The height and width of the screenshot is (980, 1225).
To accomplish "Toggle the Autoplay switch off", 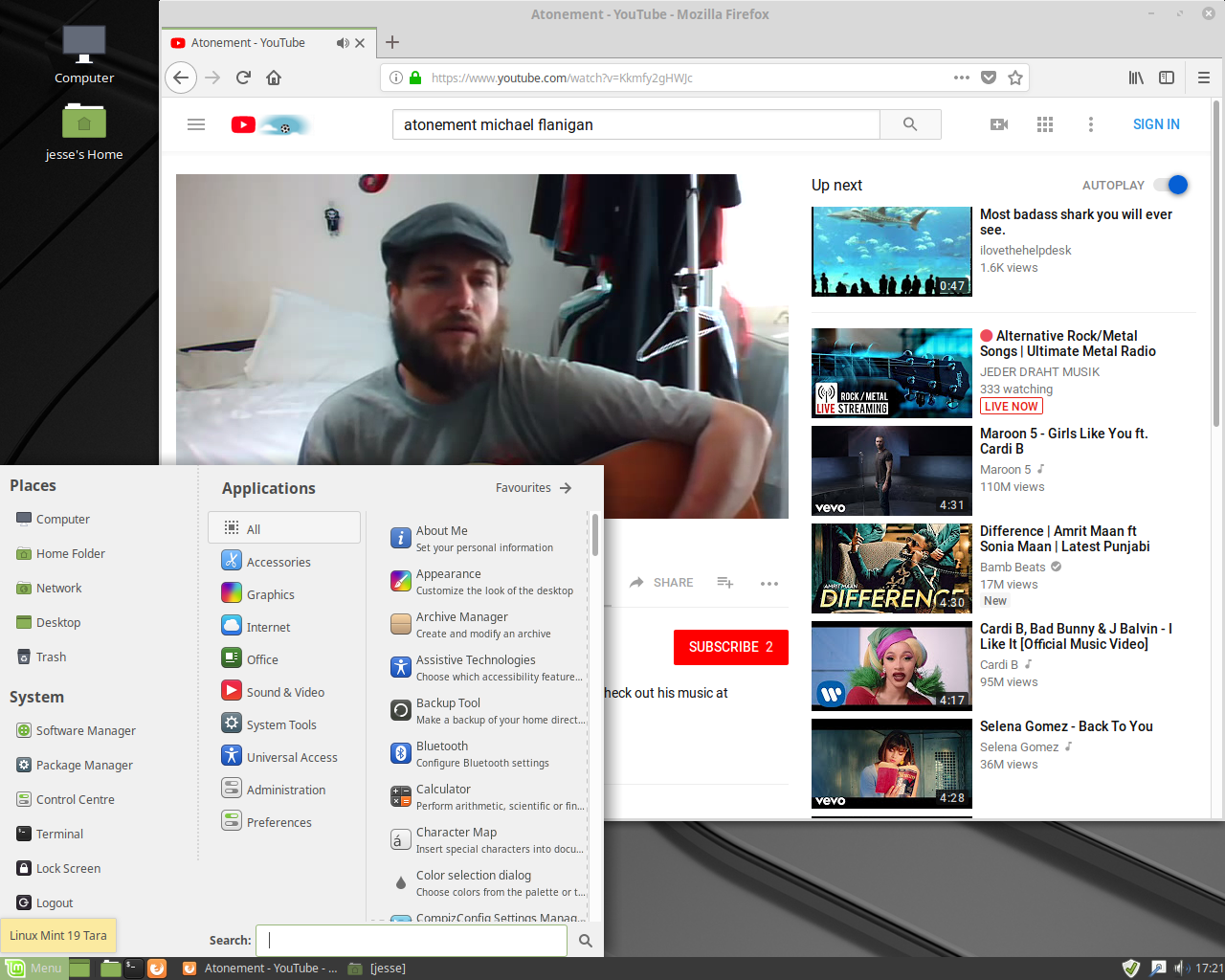I will point(1170,185).
